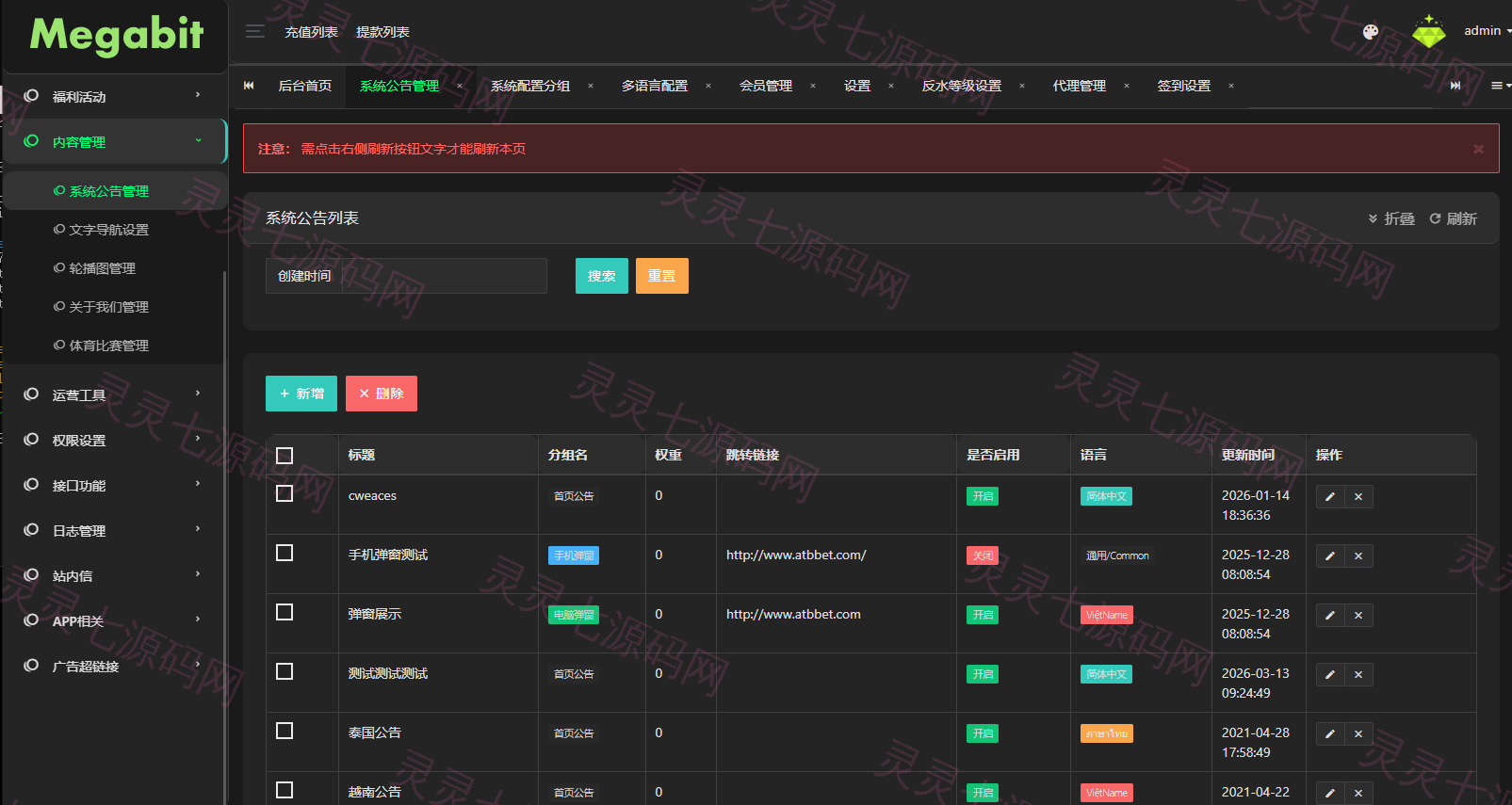Refresh the list using 刷新
The height and width of the screenshot is (805, 1512).
[1454, 218]
